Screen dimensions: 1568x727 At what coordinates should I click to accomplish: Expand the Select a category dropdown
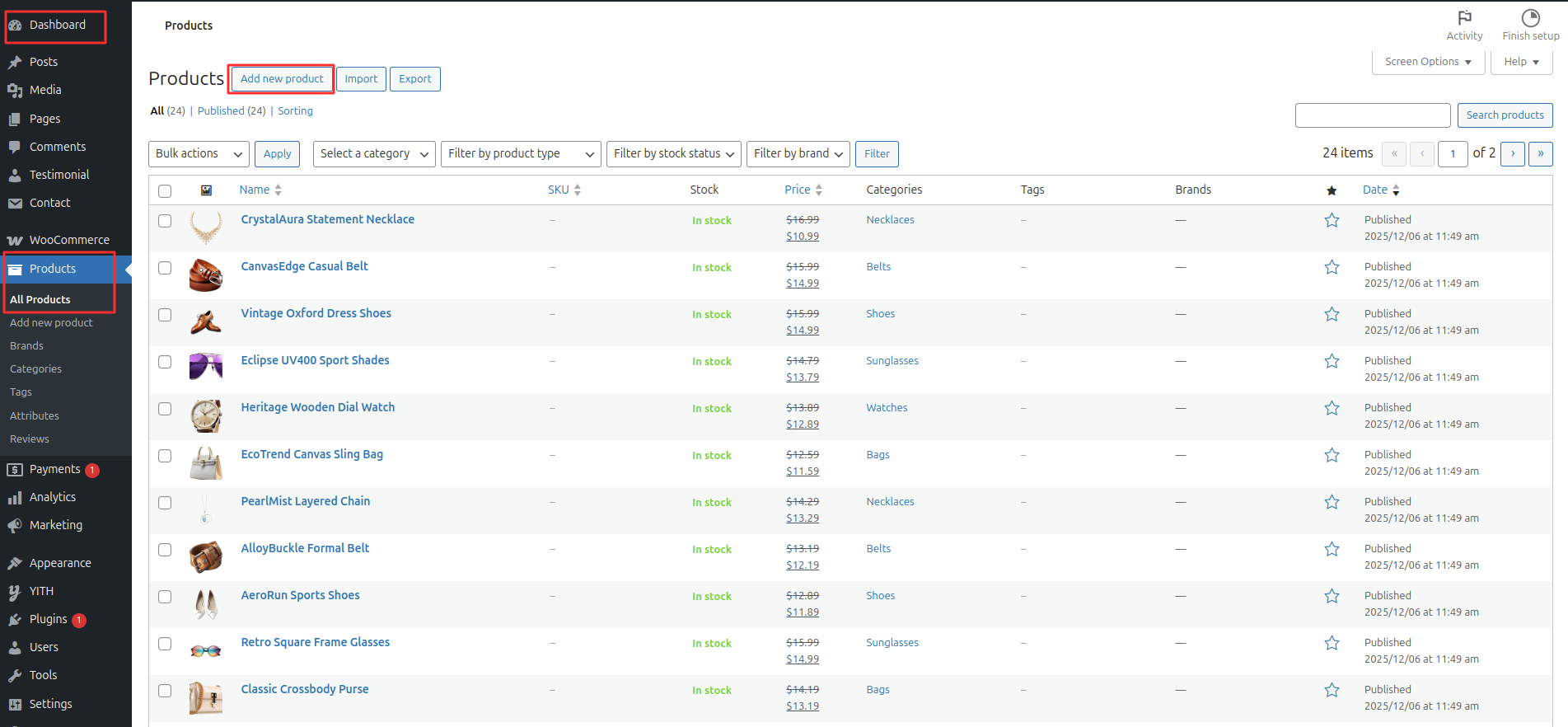click(x=374, y=154)
